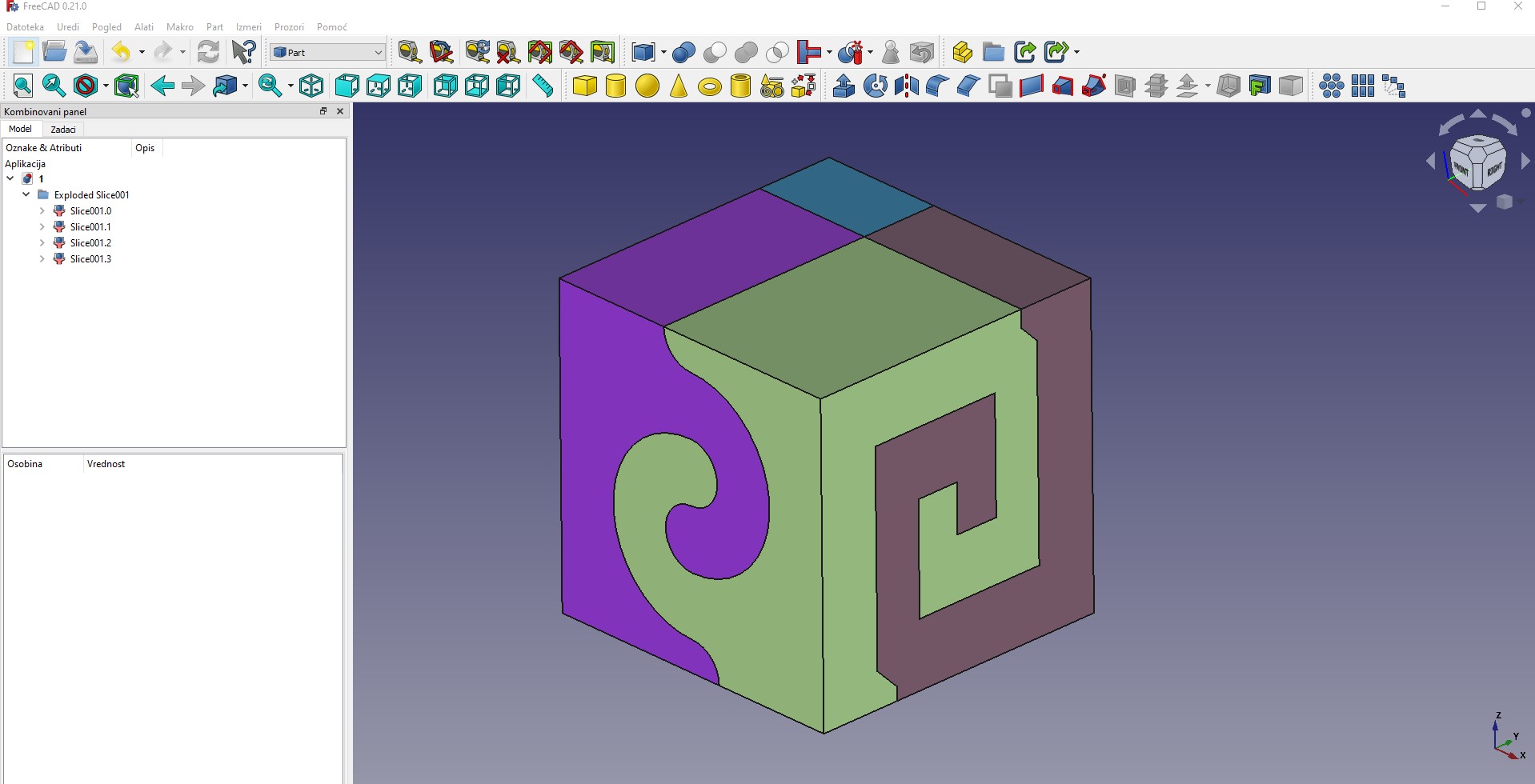The image size is (1535, 784).
Task: Expand the Slice001.0 tree node
Action: pyautogui.click(x=42, y=210)
